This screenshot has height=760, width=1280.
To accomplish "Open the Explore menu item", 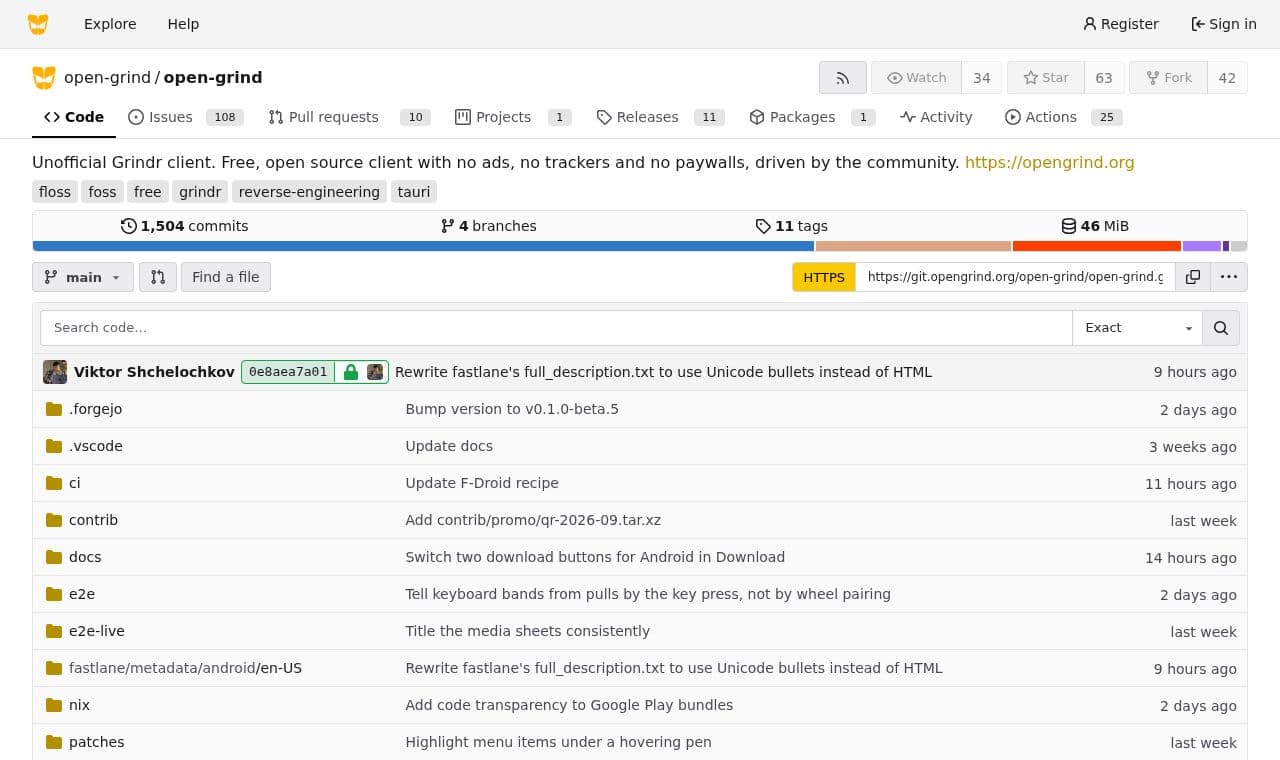I will click(110, 24).
